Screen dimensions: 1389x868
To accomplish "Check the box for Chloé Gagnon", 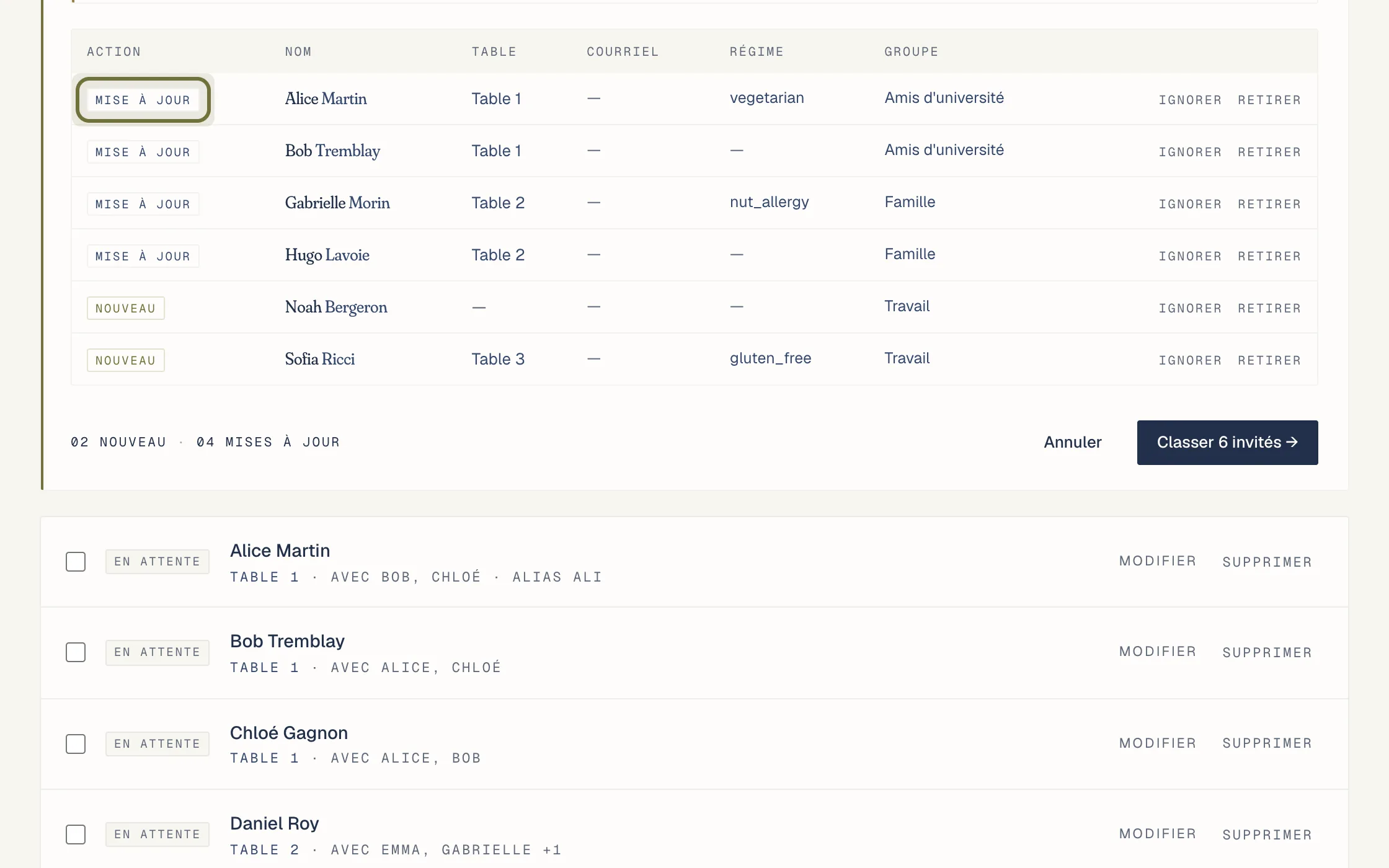I will [x=76, y=744].
